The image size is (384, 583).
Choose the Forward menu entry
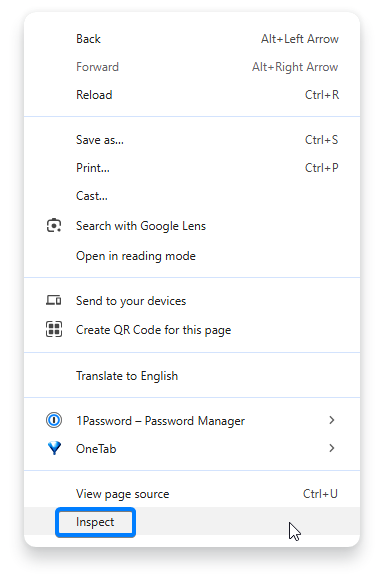pyautogui.click(x=192, y=67)
